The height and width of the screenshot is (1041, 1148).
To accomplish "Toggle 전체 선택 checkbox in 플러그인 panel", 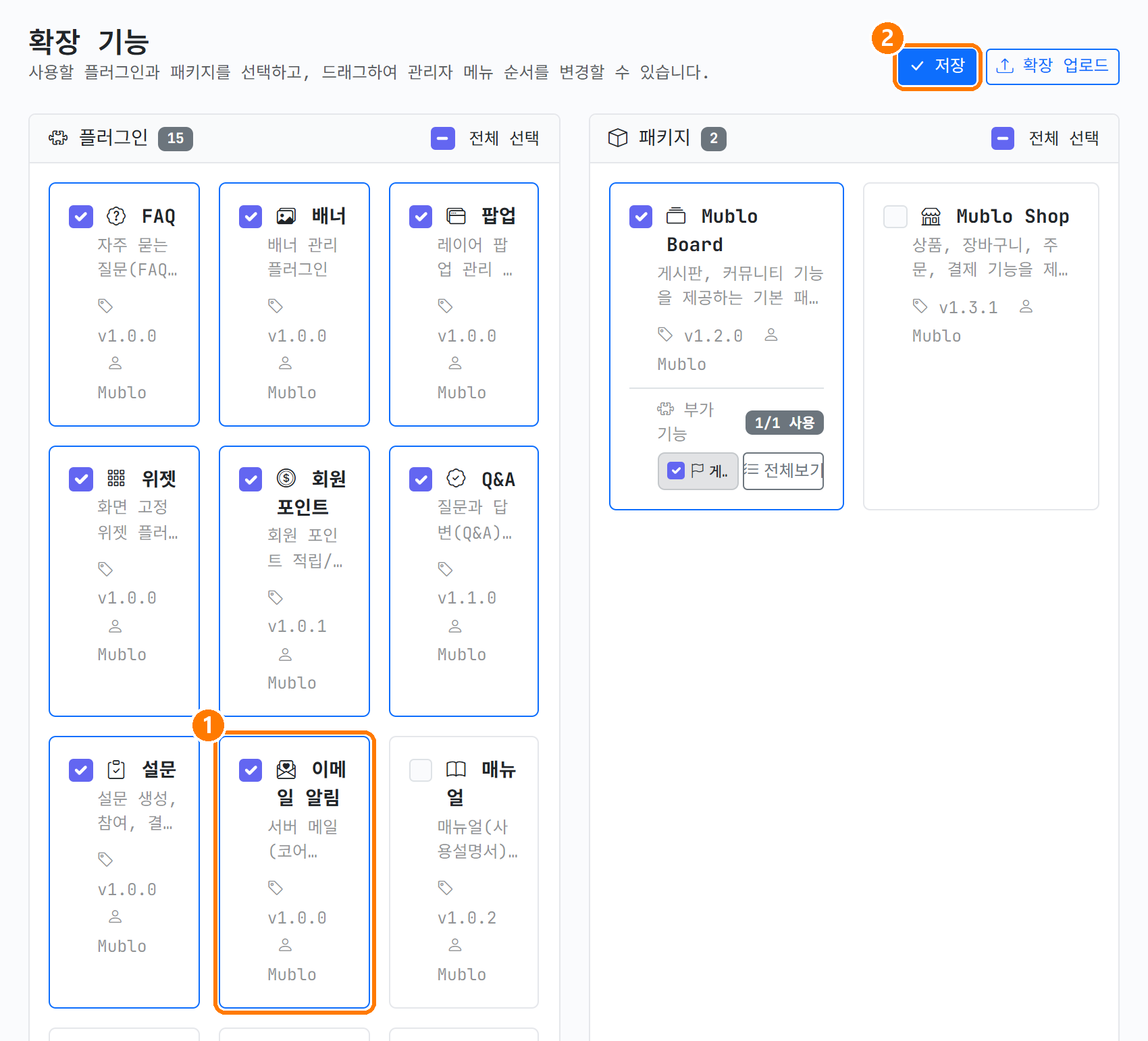I will [443, 138].
